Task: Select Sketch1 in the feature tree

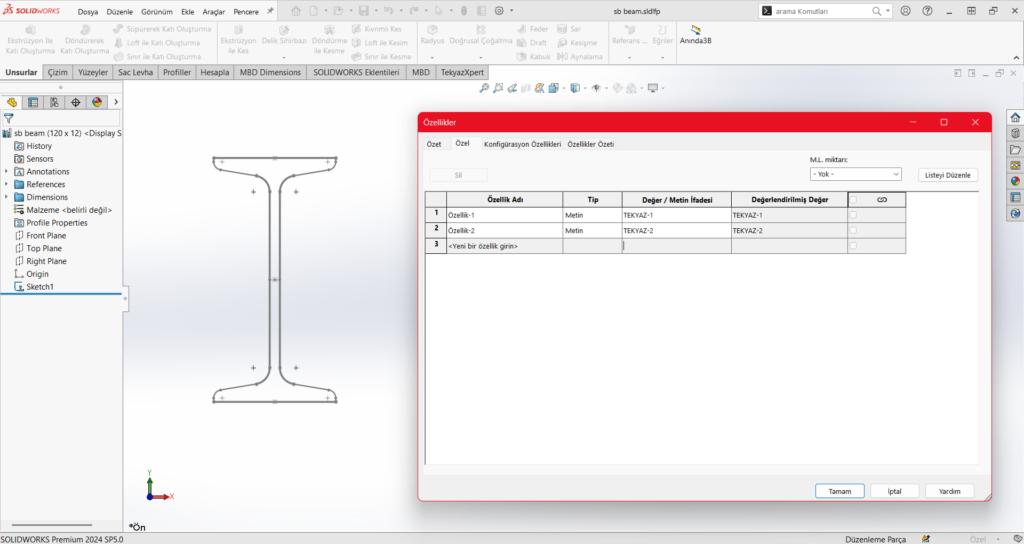Action: [40, 287]
